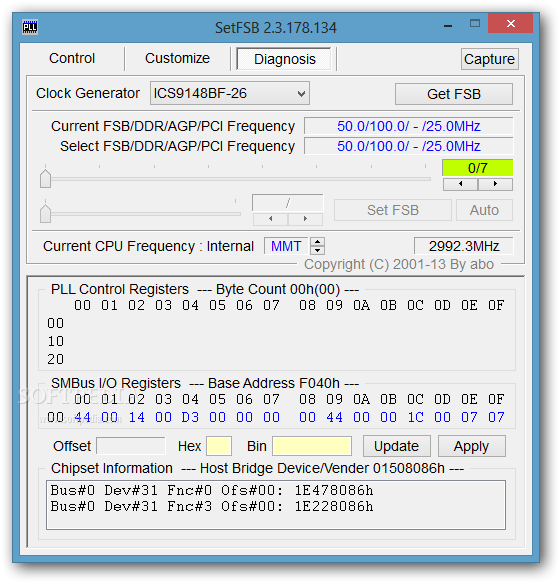Click right arrow under 0/7 indicator
Viewport: 560px width, 583px height.
coord(495,184)
